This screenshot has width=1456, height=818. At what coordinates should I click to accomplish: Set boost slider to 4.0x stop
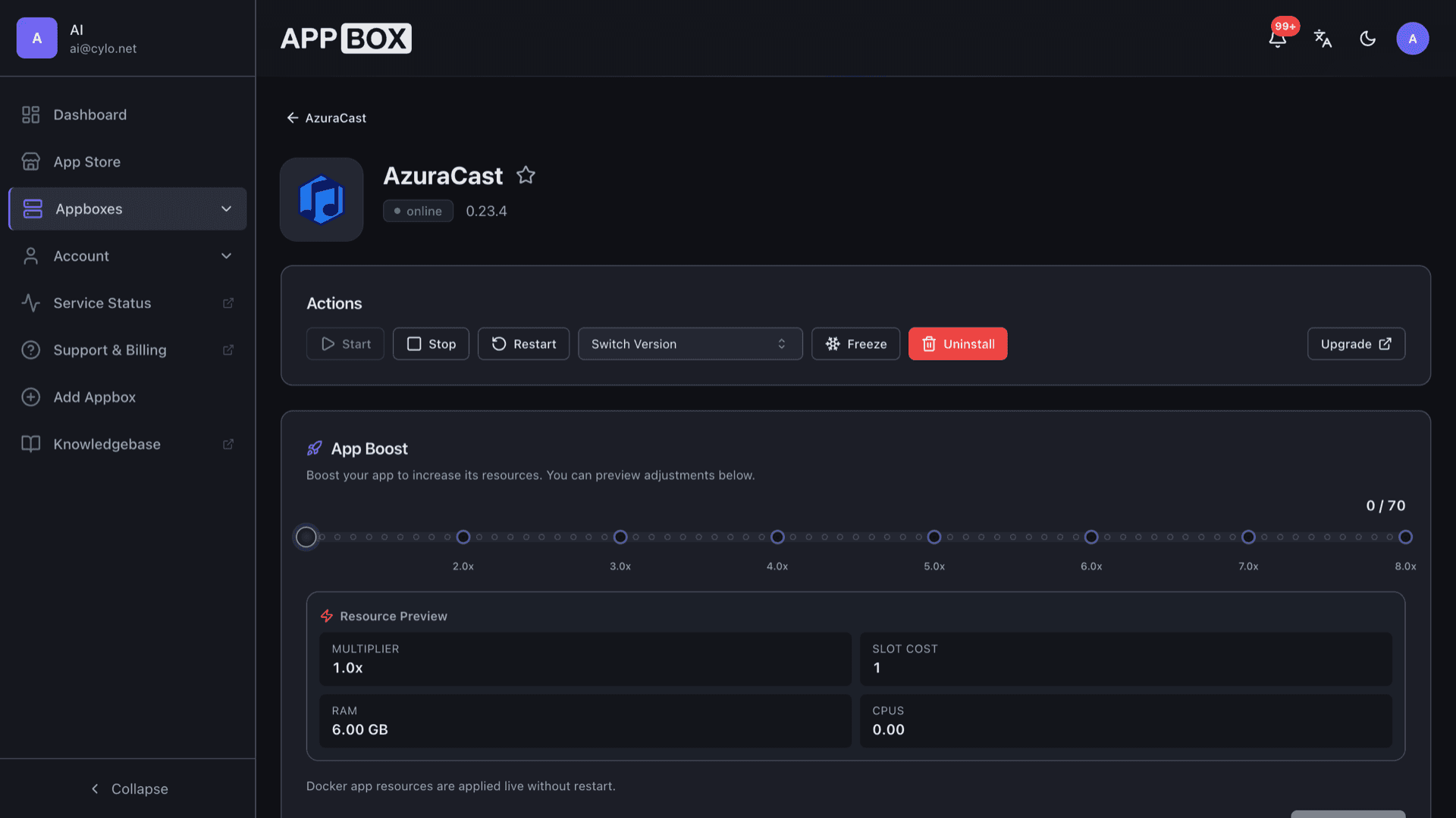[777, 537]
